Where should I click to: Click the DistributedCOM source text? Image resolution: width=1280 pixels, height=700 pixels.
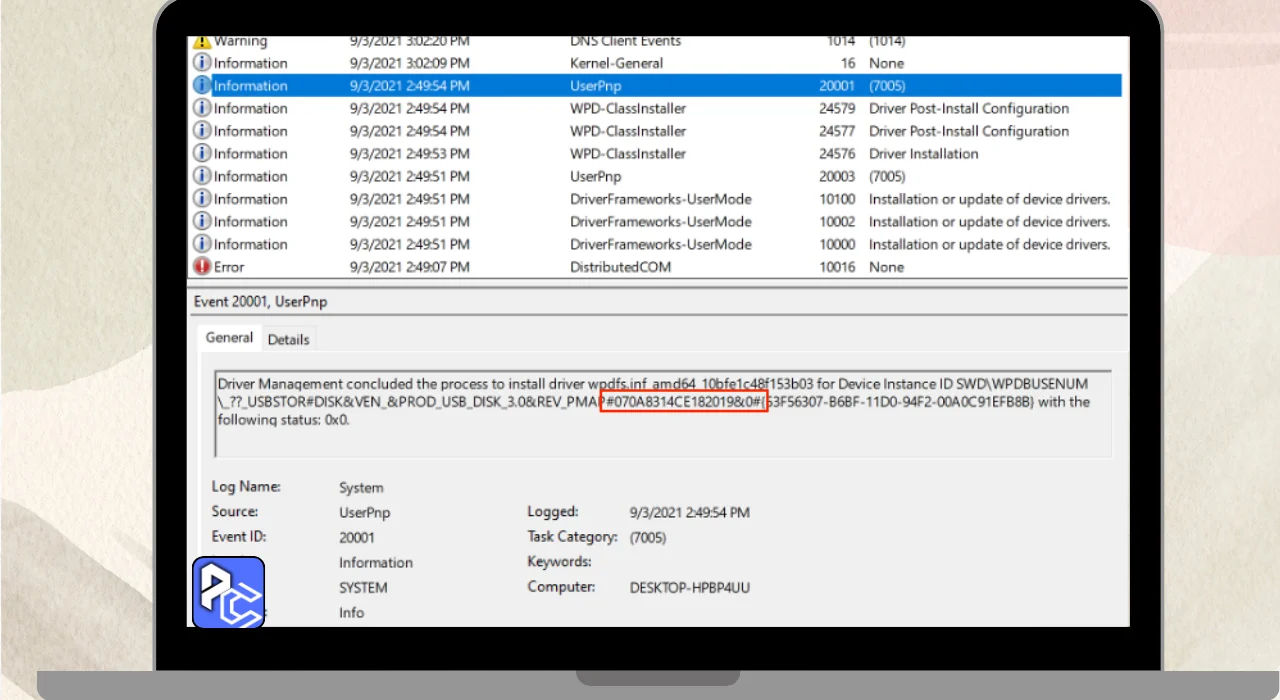point(620,267)
